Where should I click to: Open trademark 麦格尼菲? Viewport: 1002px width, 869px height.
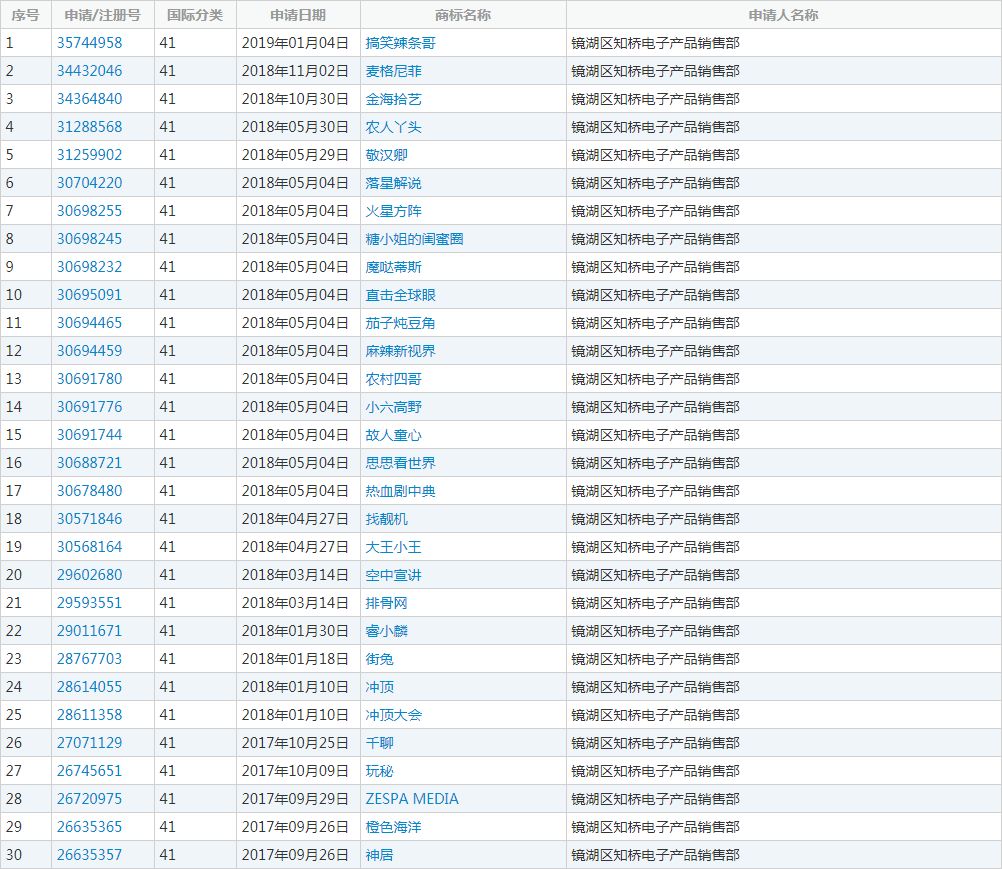[394, 71]
